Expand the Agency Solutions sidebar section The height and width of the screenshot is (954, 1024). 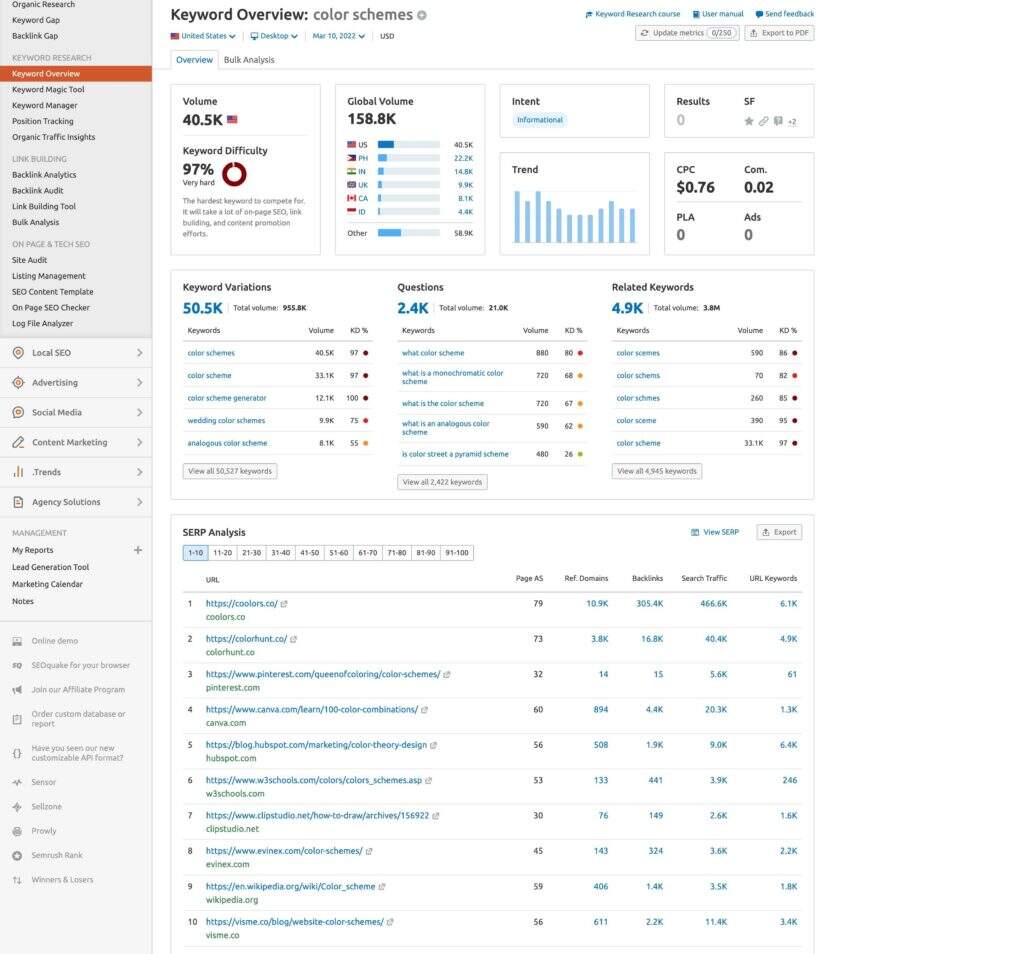click(139, 502)
